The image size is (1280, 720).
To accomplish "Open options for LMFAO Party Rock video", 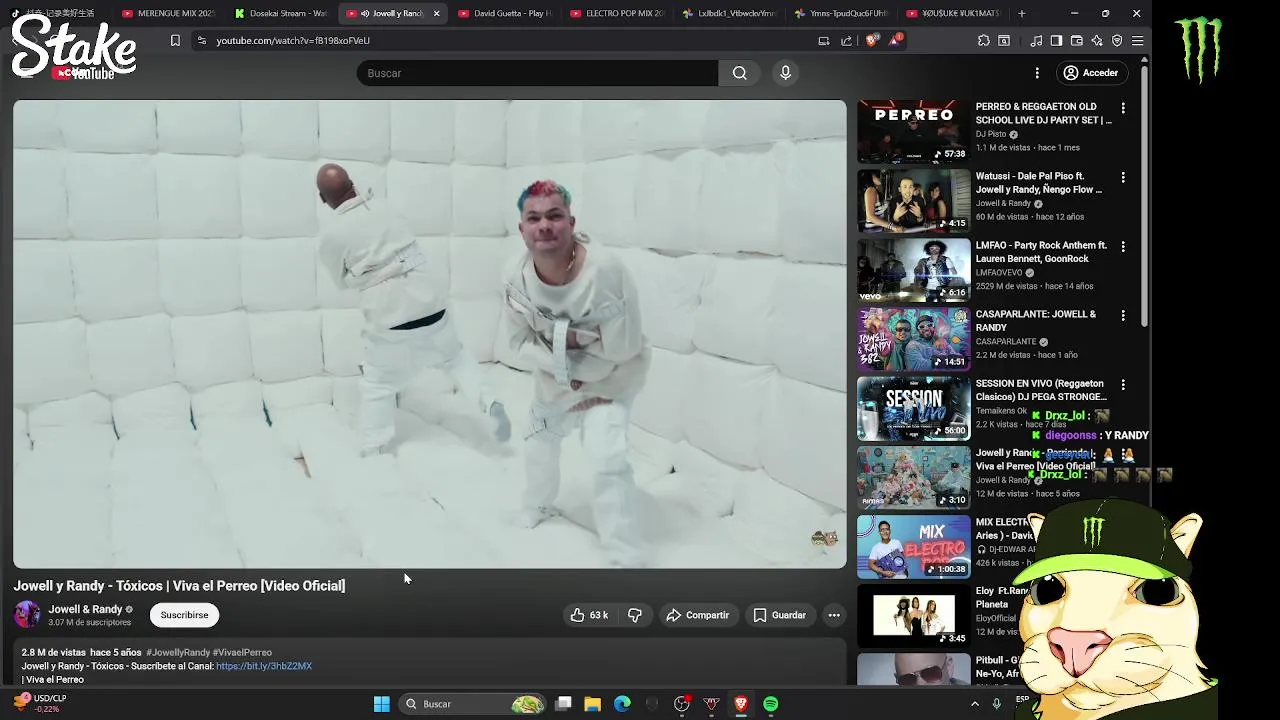I will click(x=1123, y=246).
